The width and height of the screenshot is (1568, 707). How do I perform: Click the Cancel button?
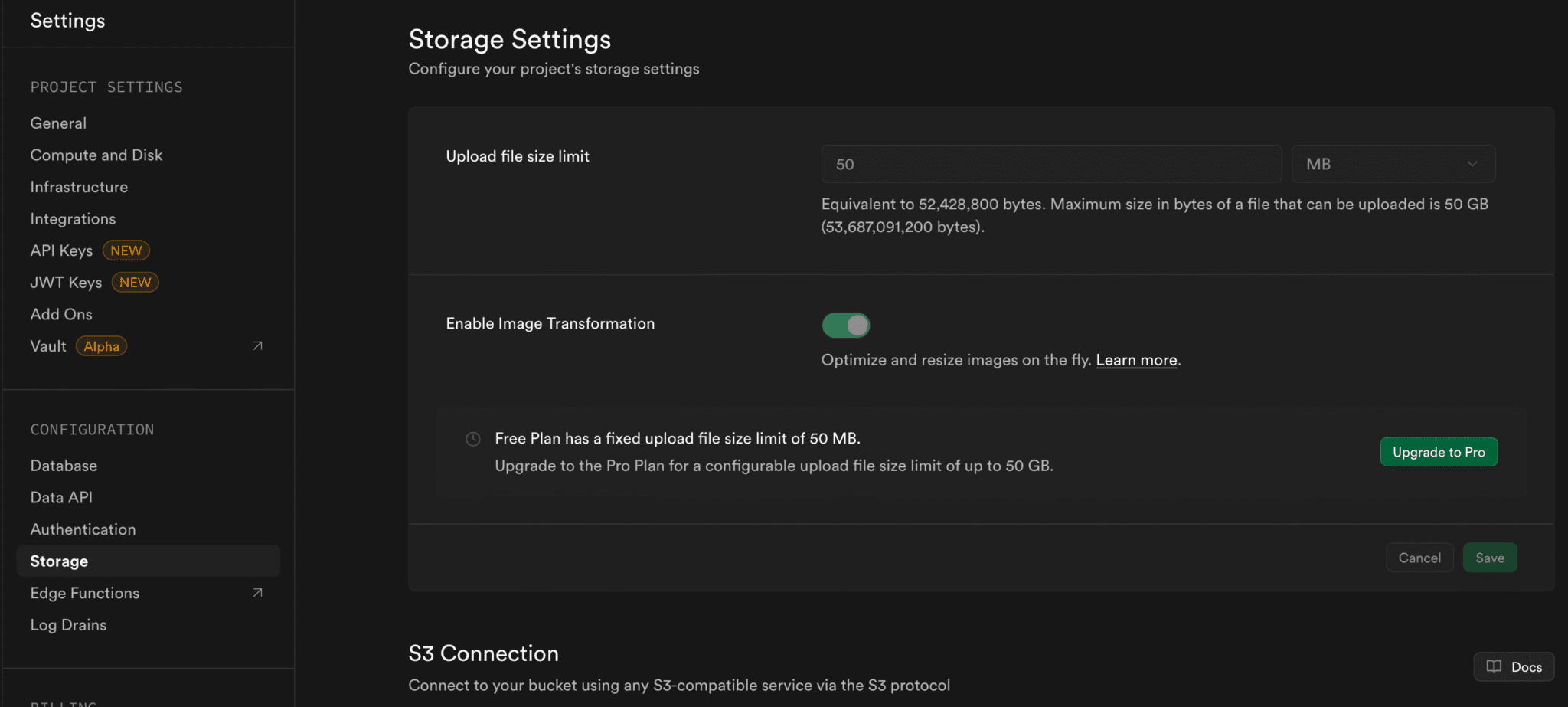tap(1419, 558)
